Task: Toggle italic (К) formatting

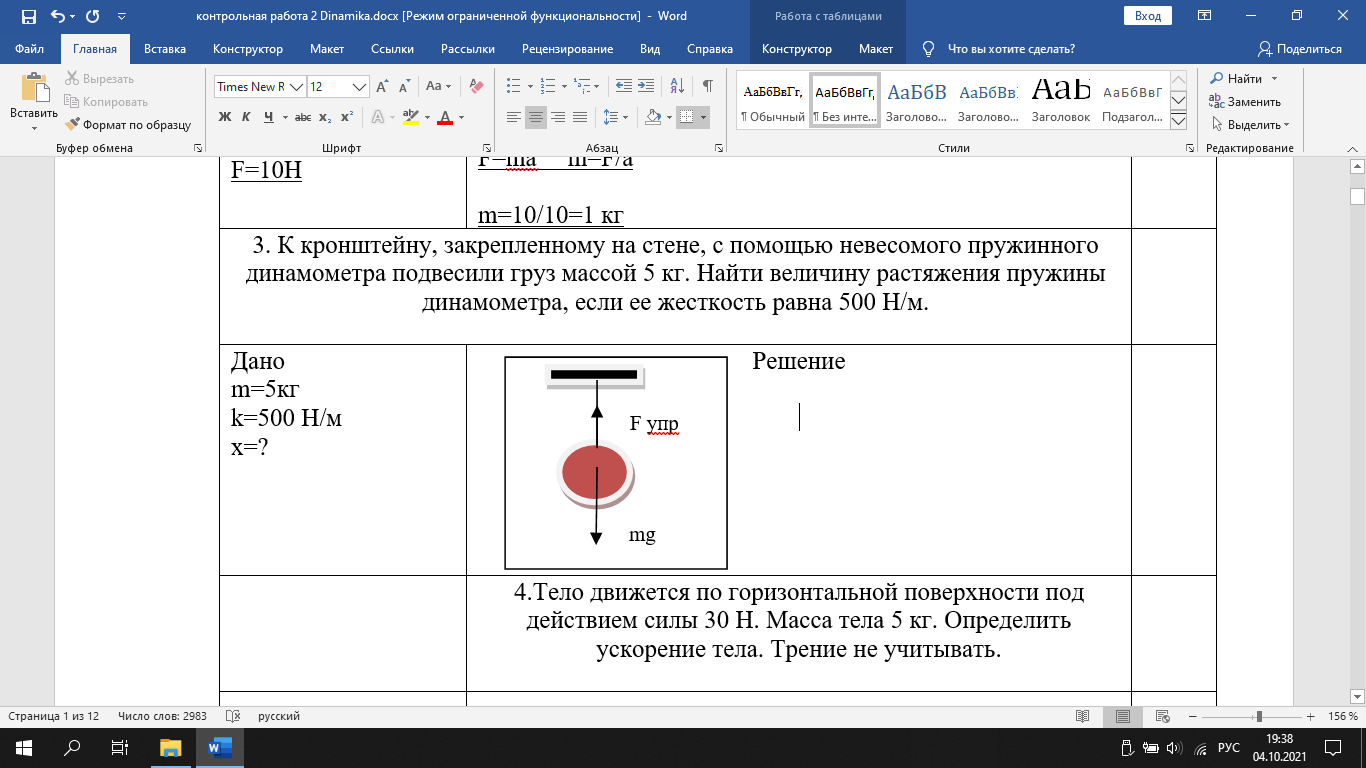Action: [246, 117]
